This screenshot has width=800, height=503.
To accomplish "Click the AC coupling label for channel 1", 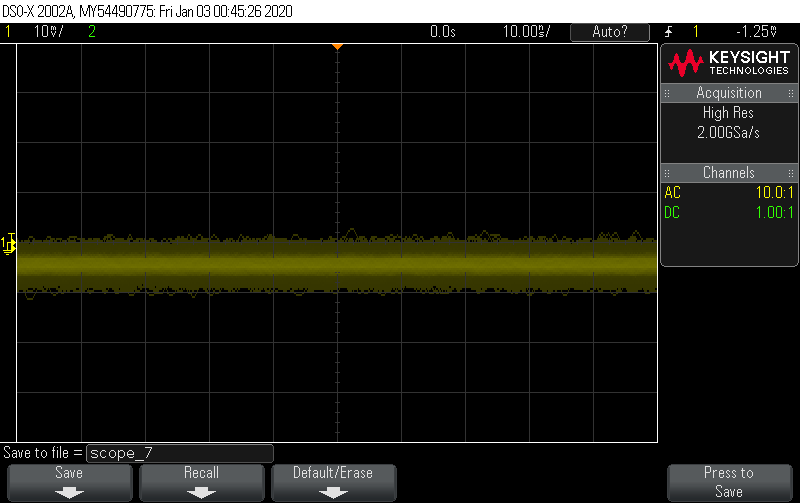I will (x=672, y=193).
